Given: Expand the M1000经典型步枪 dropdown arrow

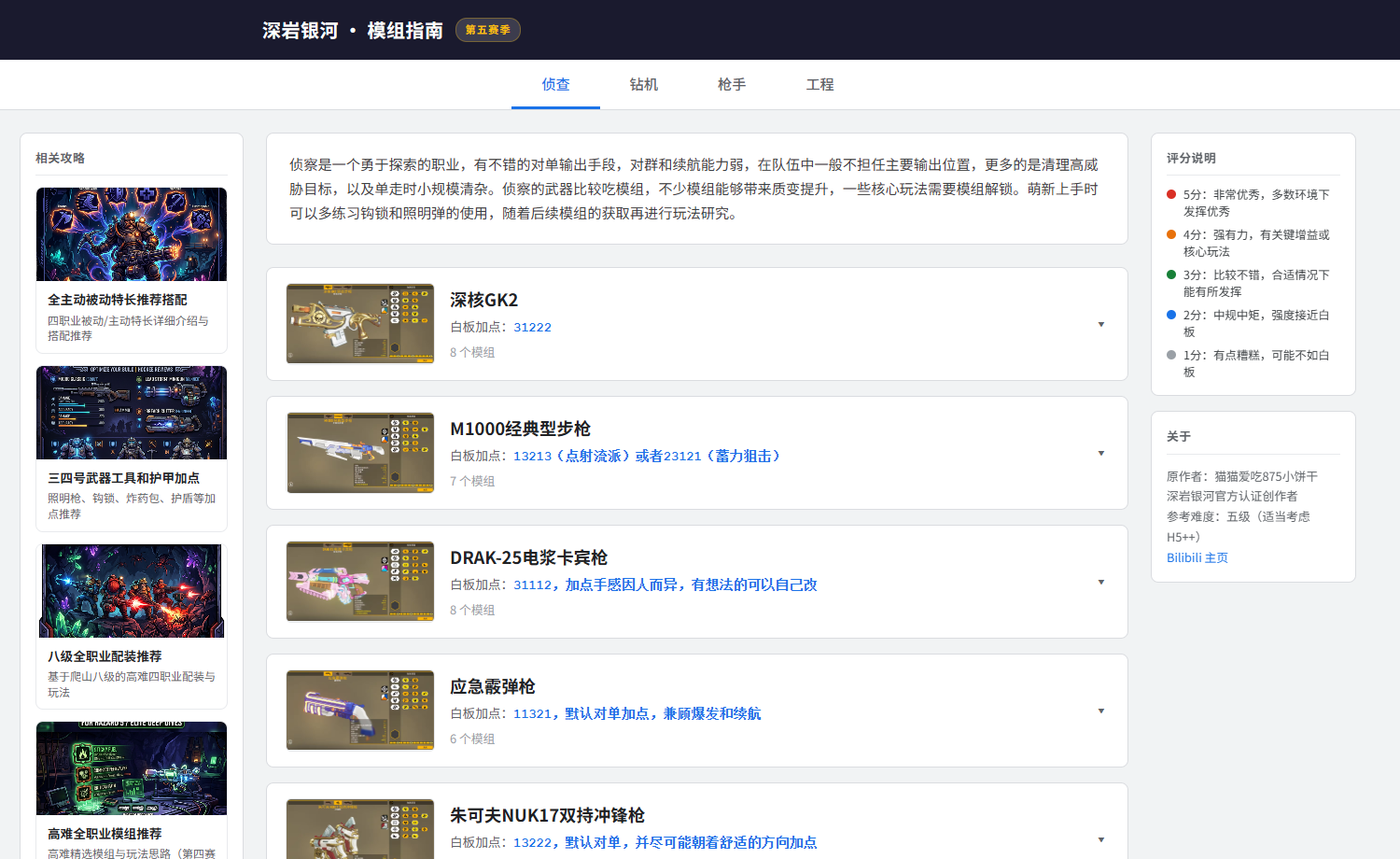Looking at the screenshot, I should click(x=1101, y=454).
